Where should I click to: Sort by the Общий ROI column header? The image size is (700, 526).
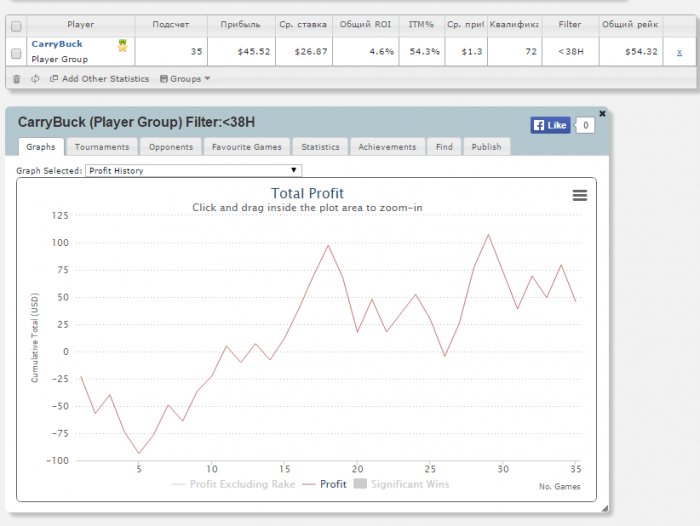coord(365,25)
